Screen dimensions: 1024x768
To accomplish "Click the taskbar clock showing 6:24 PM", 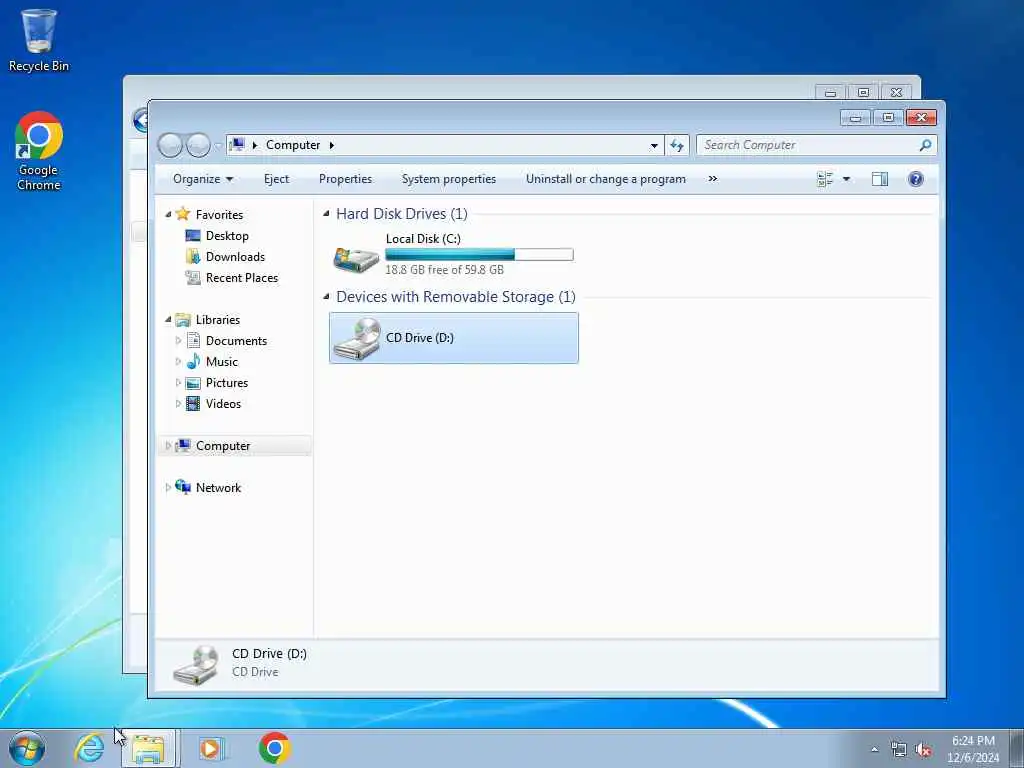I will tap(973, 749).
